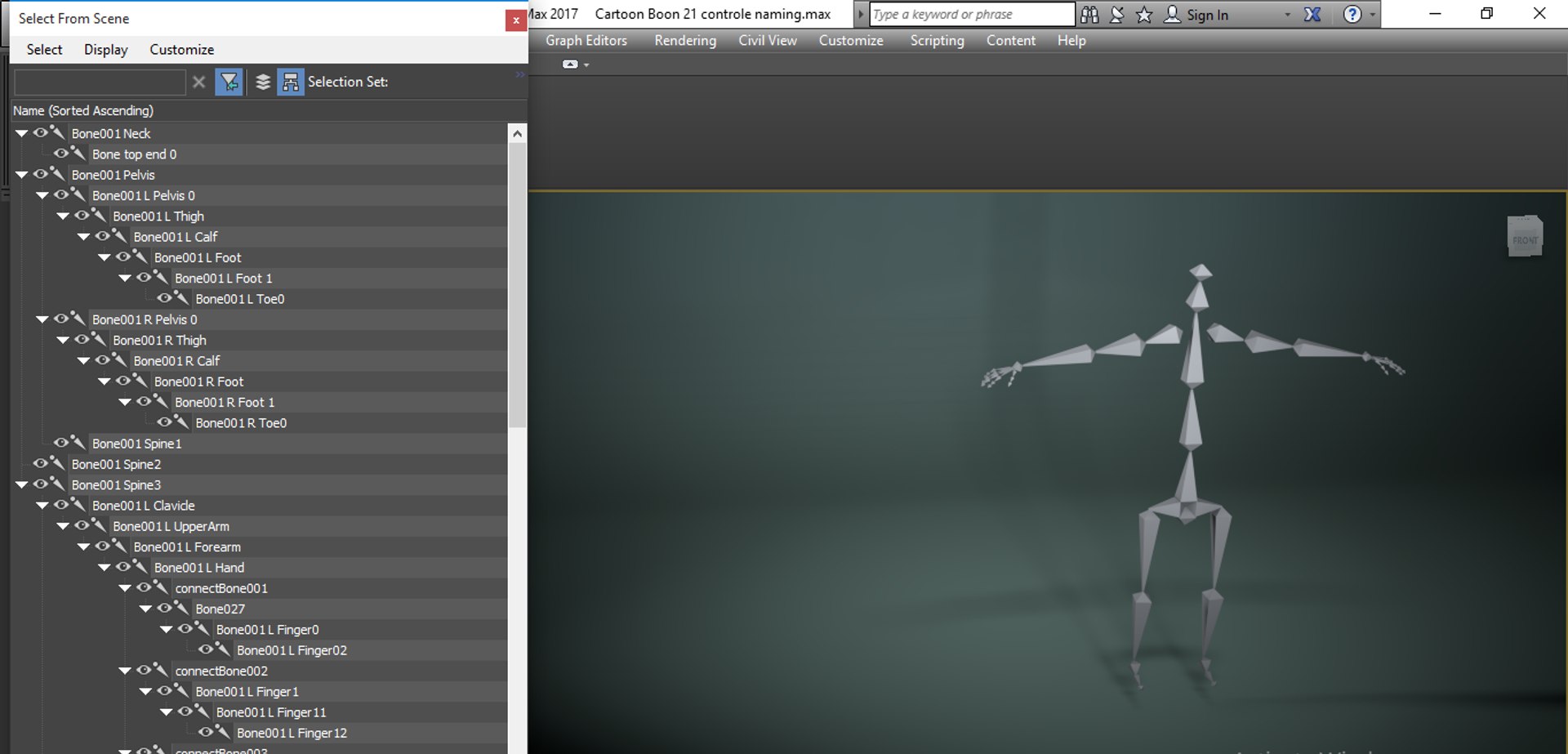Open the Customize menu in Select From Scene
Screen dimensions: 1568x754
[x=181, y=50]
